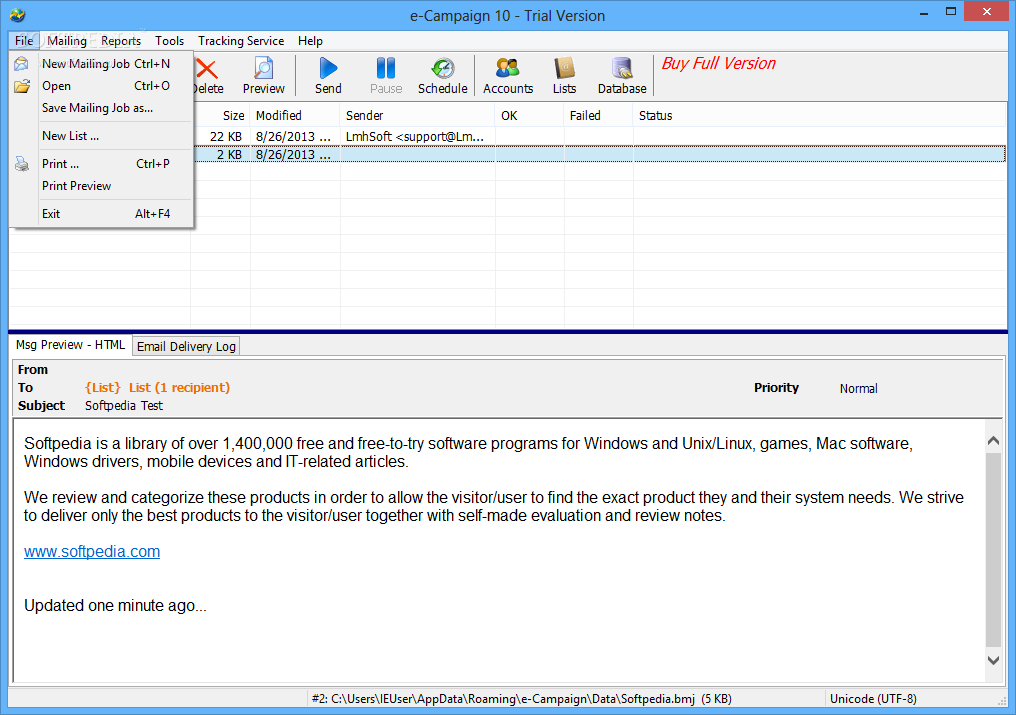This screenshot has width=1016, height=715.
Task: Click the Status column header
Action: click(819, 115)
